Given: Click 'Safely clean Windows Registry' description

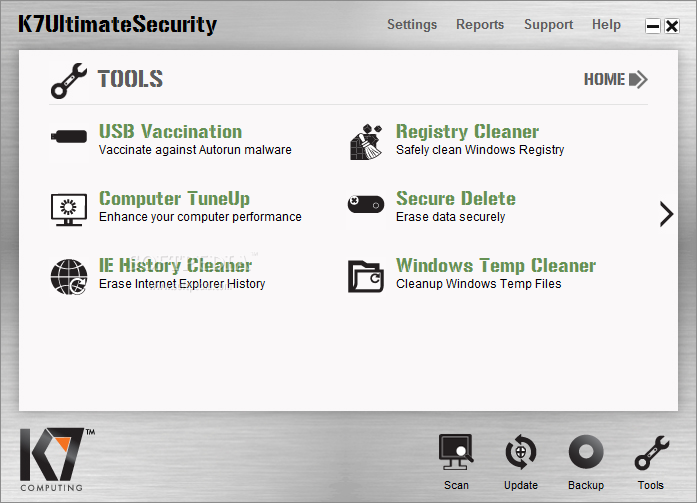Looking at the screenshot, I should [x=480, y=150].
